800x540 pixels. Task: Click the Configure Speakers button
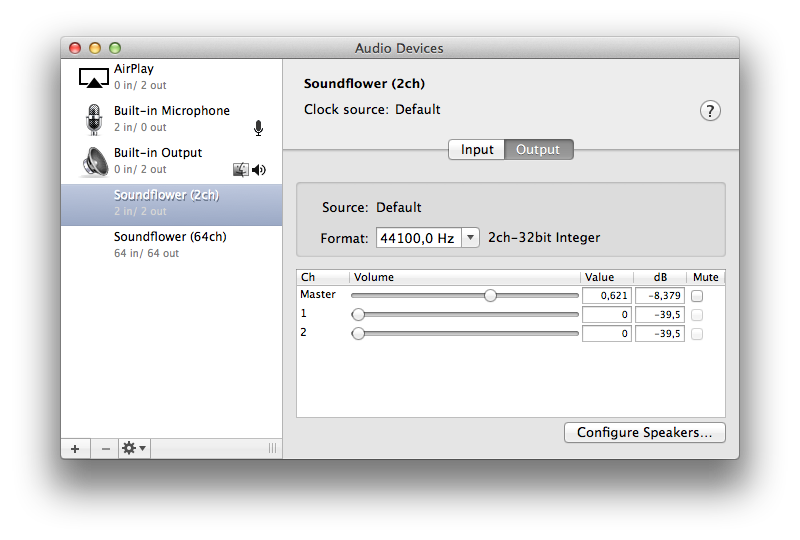click(644, 432)
